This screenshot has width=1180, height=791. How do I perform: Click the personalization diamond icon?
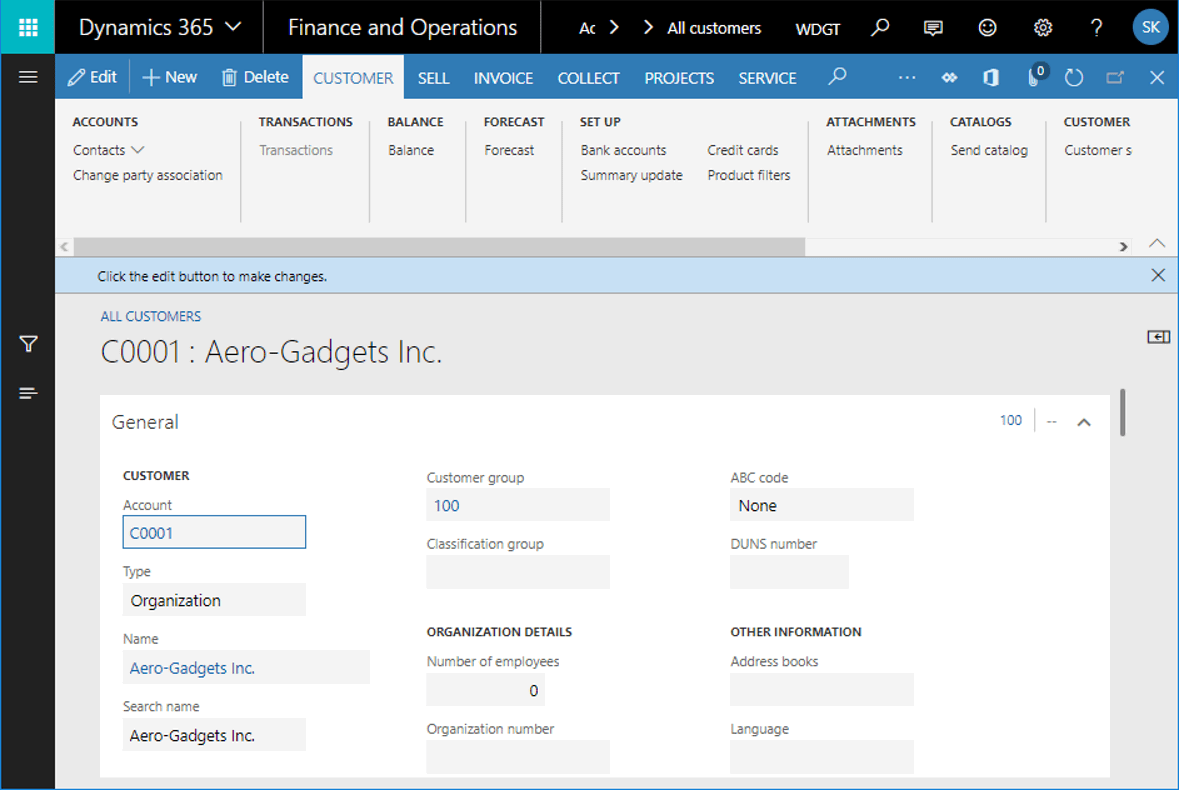pos(949,78)
